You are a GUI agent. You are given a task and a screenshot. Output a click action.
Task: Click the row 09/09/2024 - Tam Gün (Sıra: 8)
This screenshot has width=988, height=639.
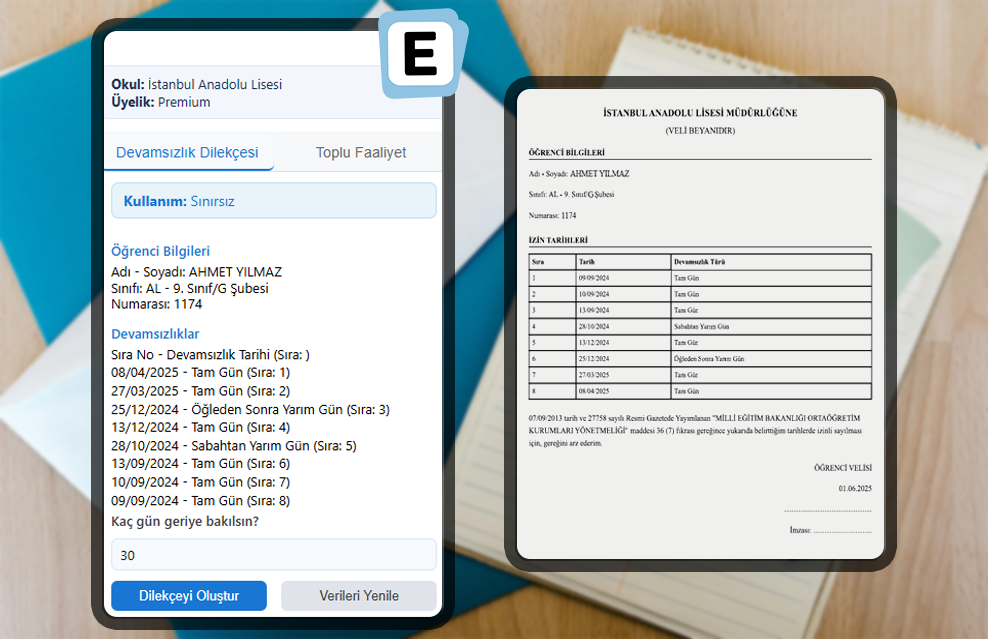tap(200, 501)
